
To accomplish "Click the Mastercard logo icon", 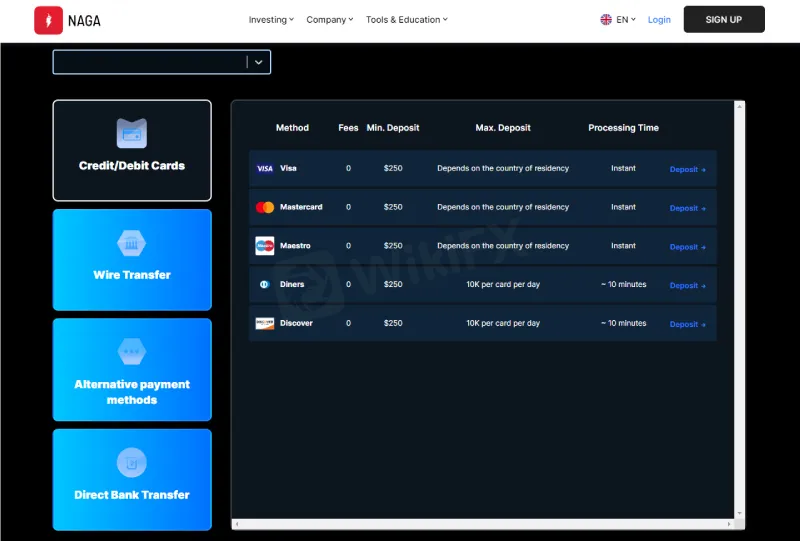I will click(265, 207).
